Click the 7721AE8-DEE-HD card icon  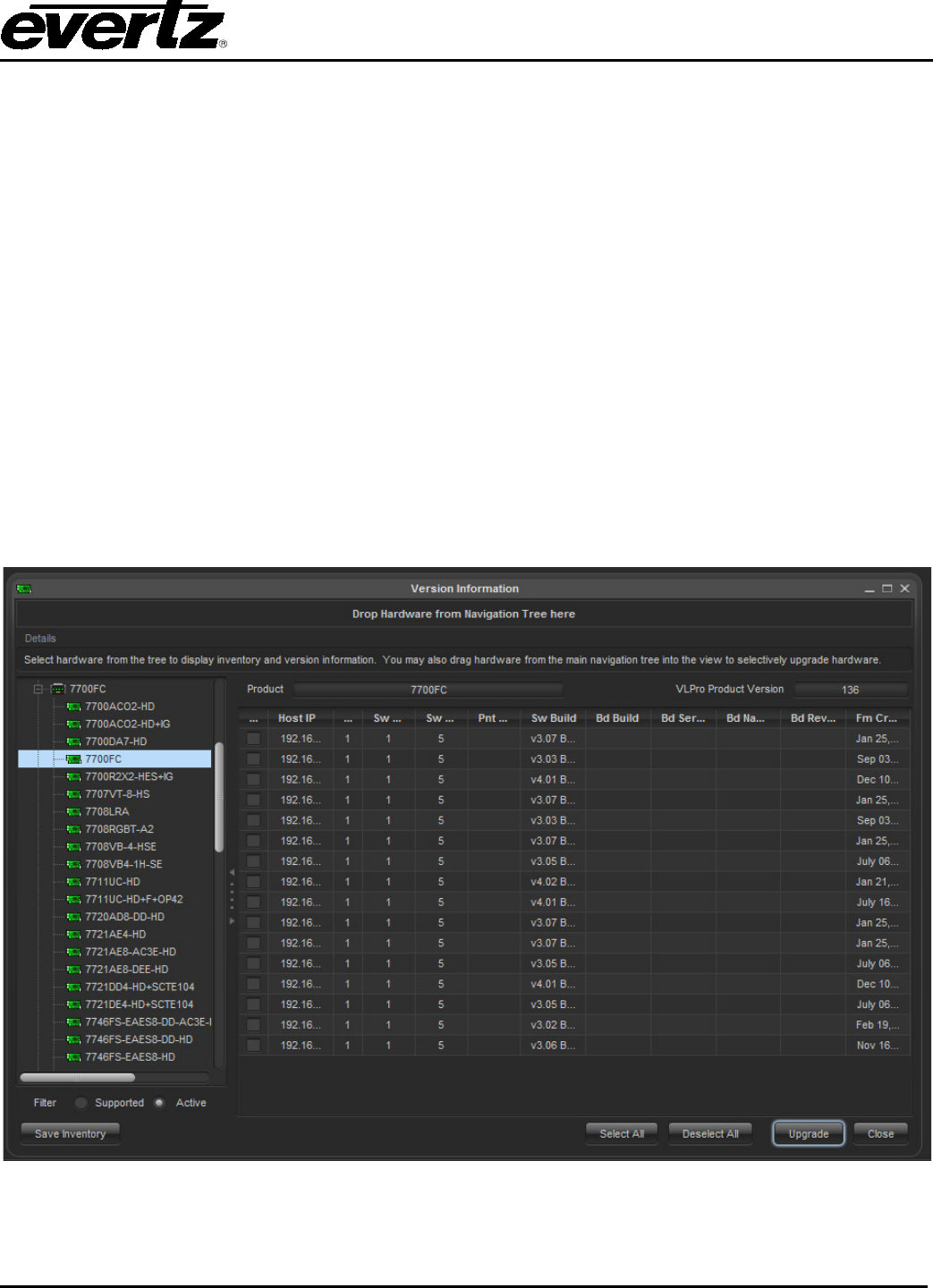click(x=74, y=970)
